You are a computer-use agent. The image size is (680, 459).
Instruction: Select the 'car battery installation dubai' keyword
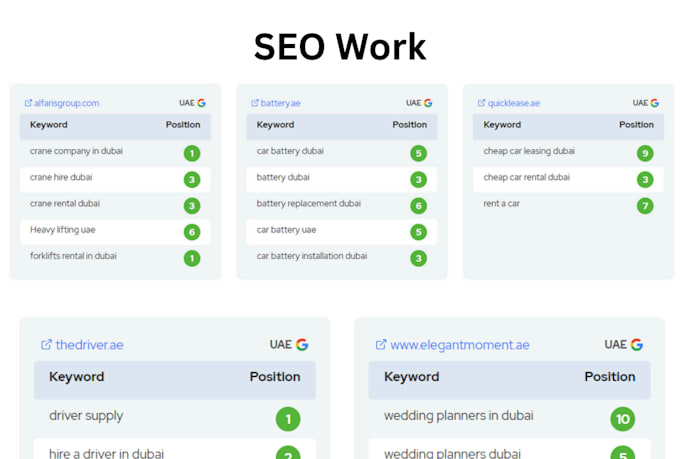pyautogui.click(x=312, y=256)
